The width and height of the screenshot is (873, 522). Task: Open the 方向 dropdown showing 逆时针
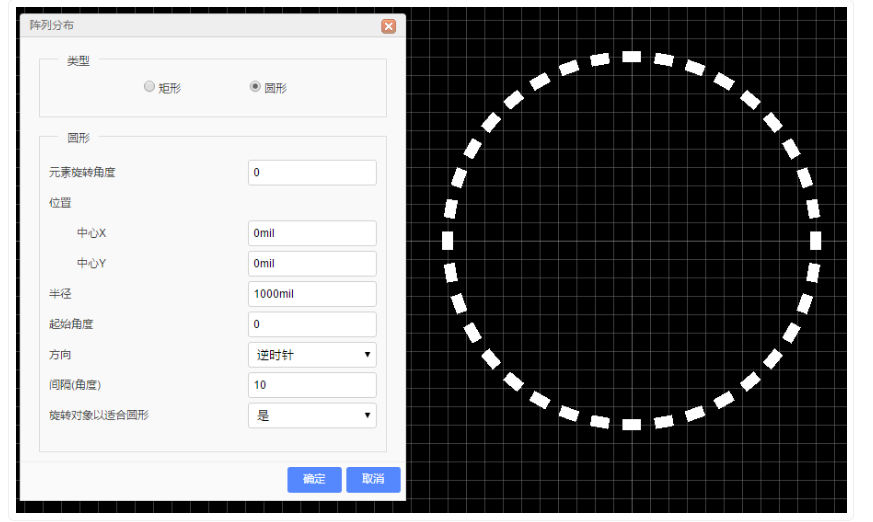click(312, 354)
